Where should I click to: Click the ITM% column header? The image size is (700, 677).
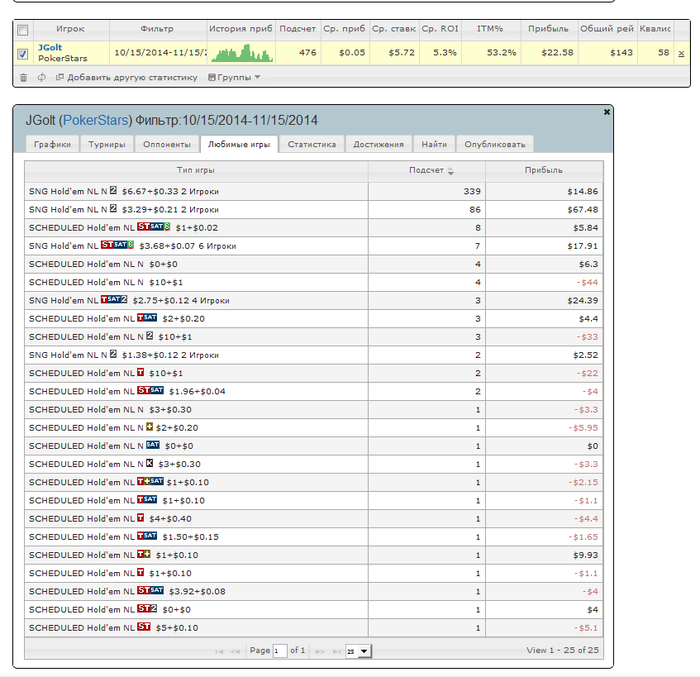[x=490, y=29]
